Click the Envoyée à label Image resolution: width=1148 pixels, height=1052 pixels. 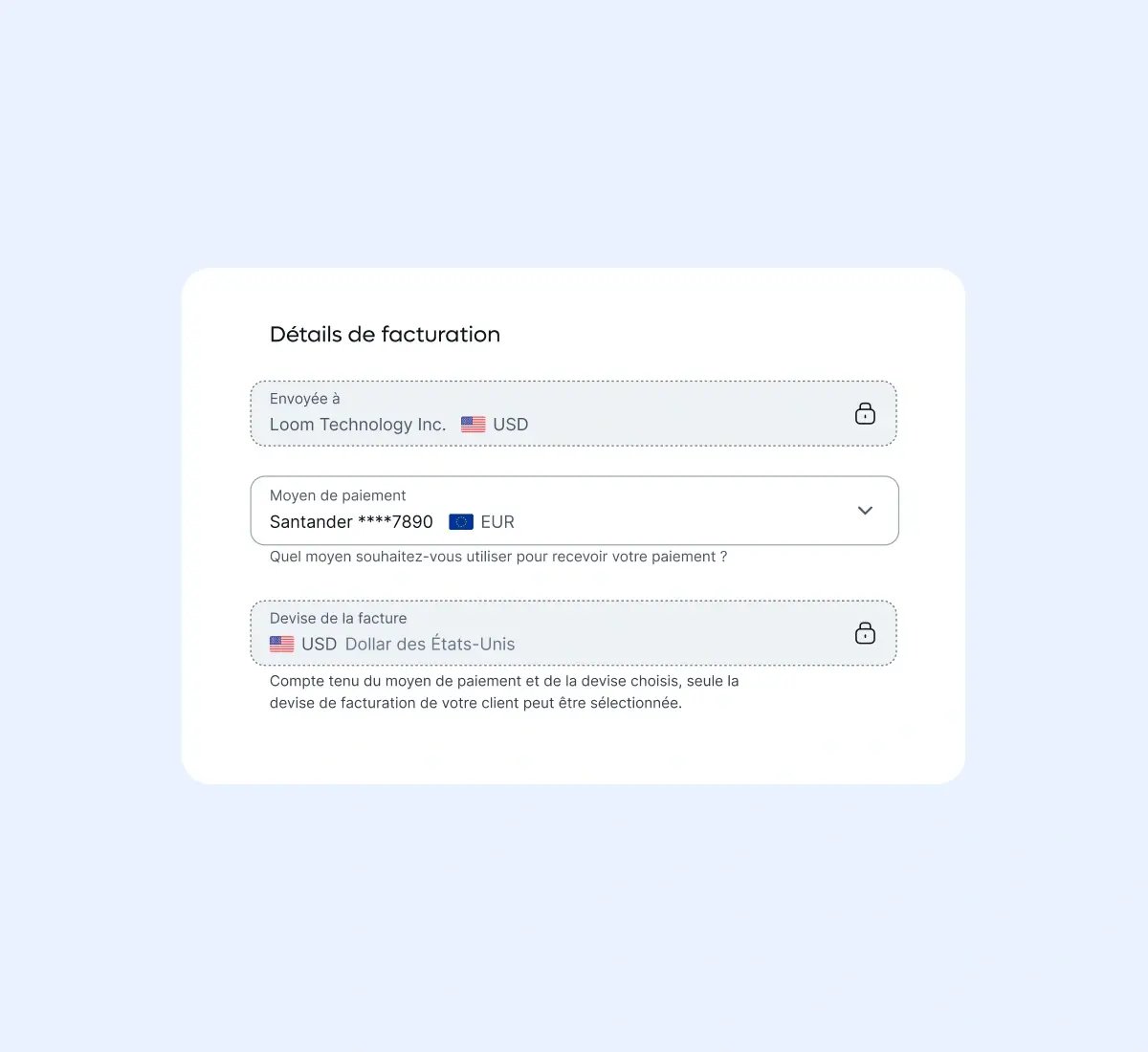click(305, 399)
